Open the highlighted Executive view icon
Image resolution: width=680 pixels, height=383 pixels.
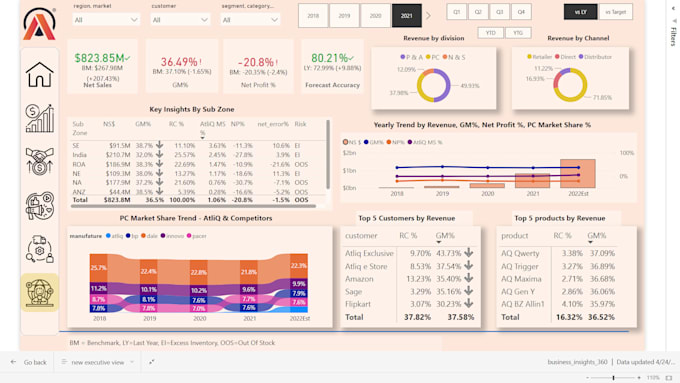coord(39,292)
